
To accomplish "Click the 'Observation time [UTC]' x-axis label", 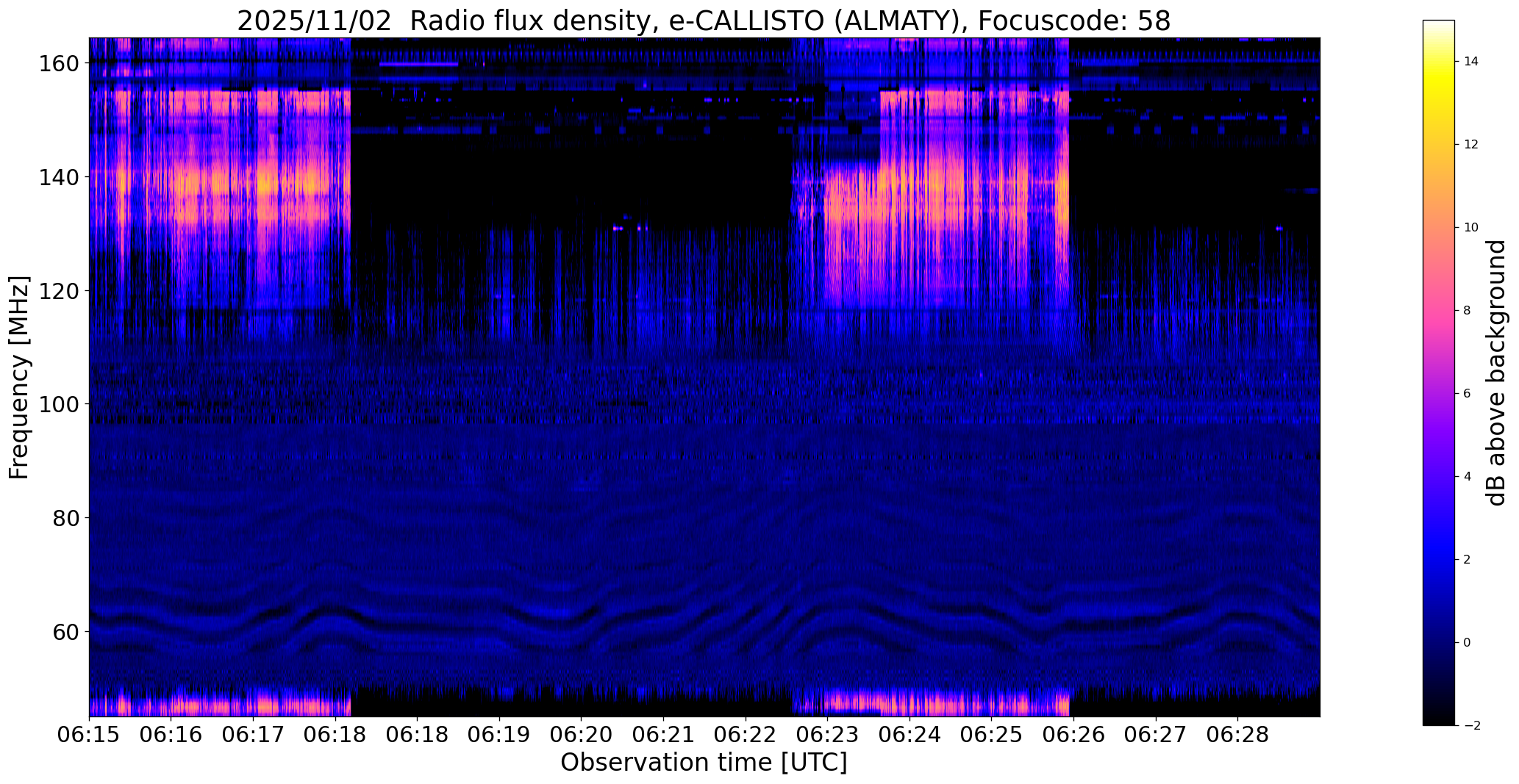I will [704, 763].
